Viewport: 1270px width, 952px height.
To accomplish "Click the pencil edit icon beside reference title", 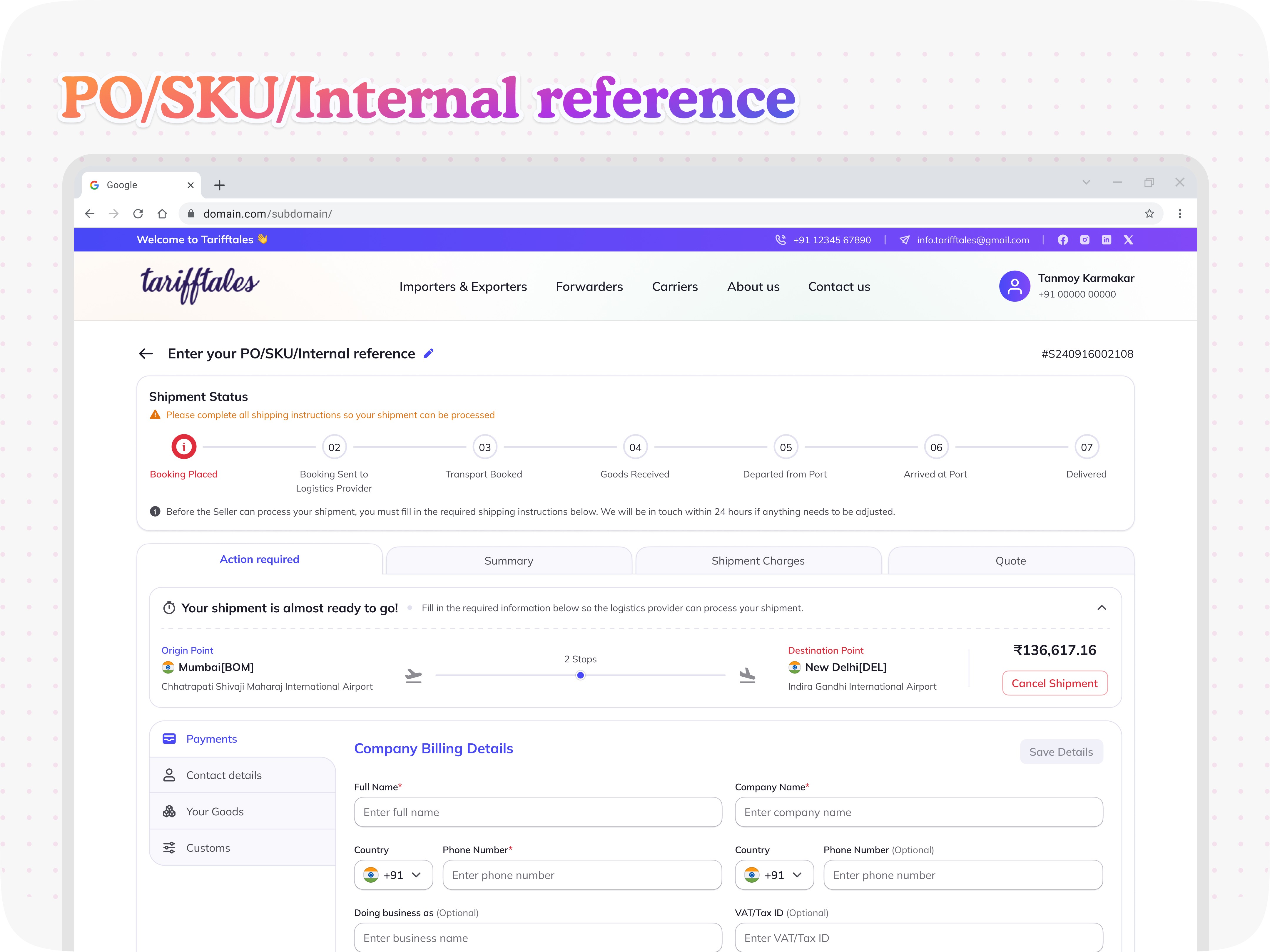I will pyautogui.click(x=428, y=353).
